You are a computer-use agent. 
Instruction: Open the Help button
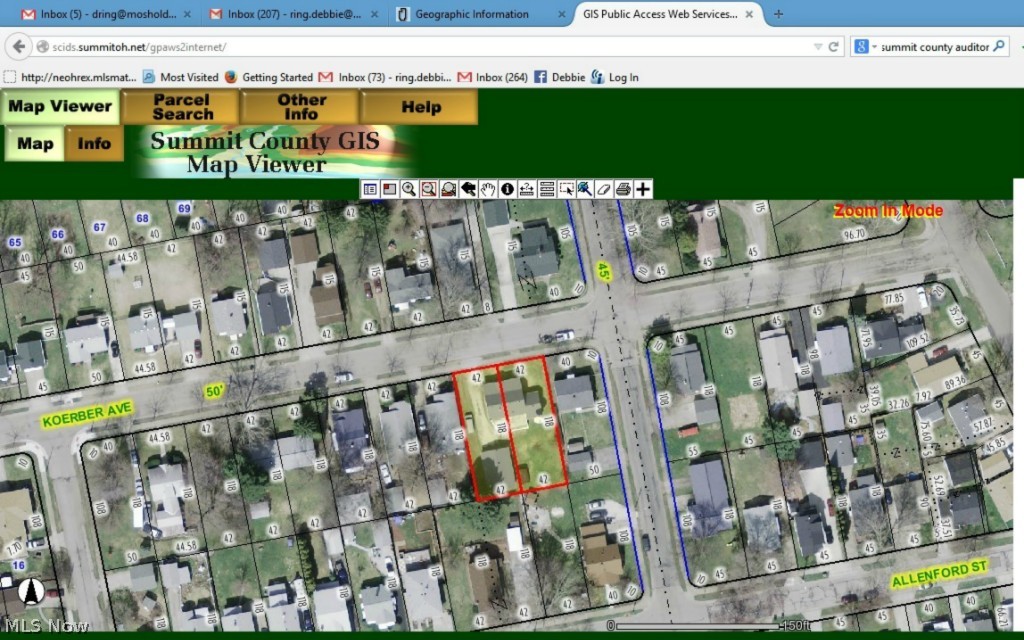(420, 107)
